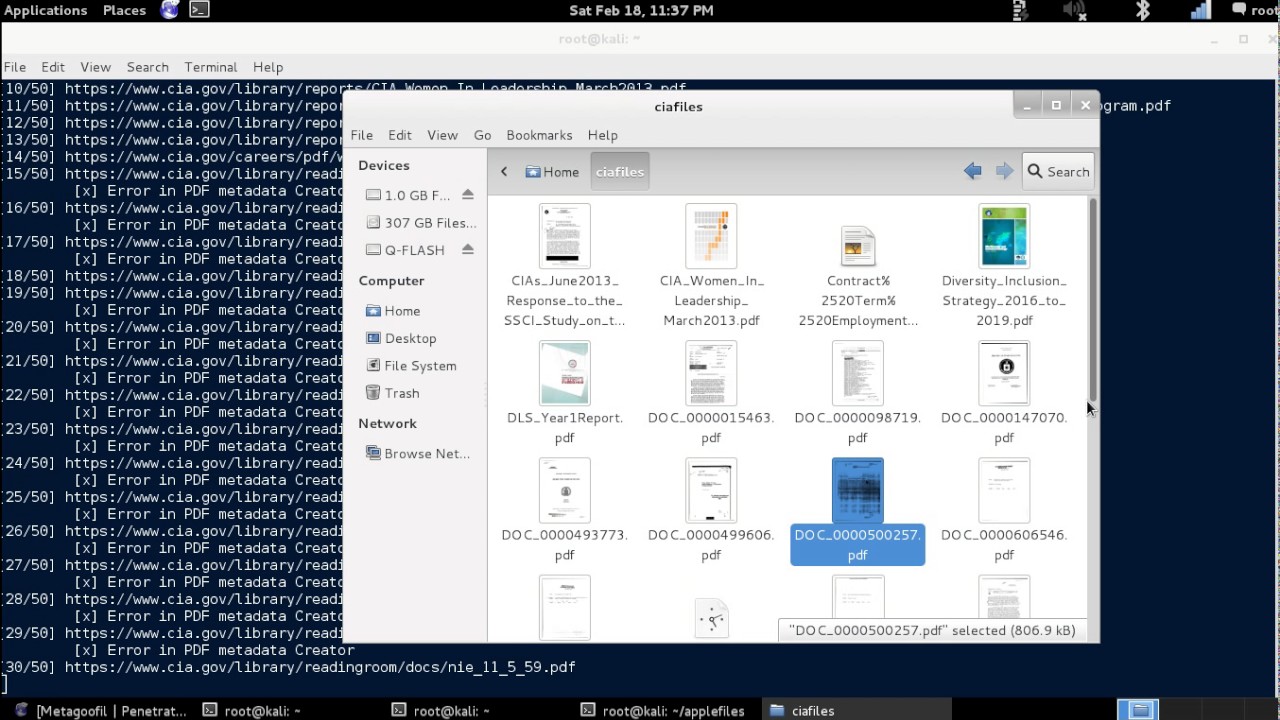Open Places menu in top panel
Image resolution: width=1280 pixels, height=720 pixels.
(x=124, y=10)
